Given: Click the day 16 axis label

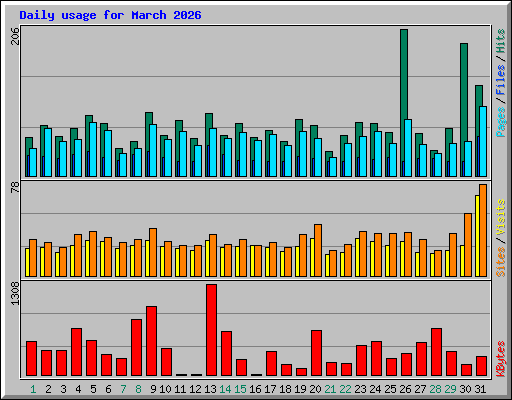Looking at the screenshot, I should pyautogui.click(x=255, y=389).
